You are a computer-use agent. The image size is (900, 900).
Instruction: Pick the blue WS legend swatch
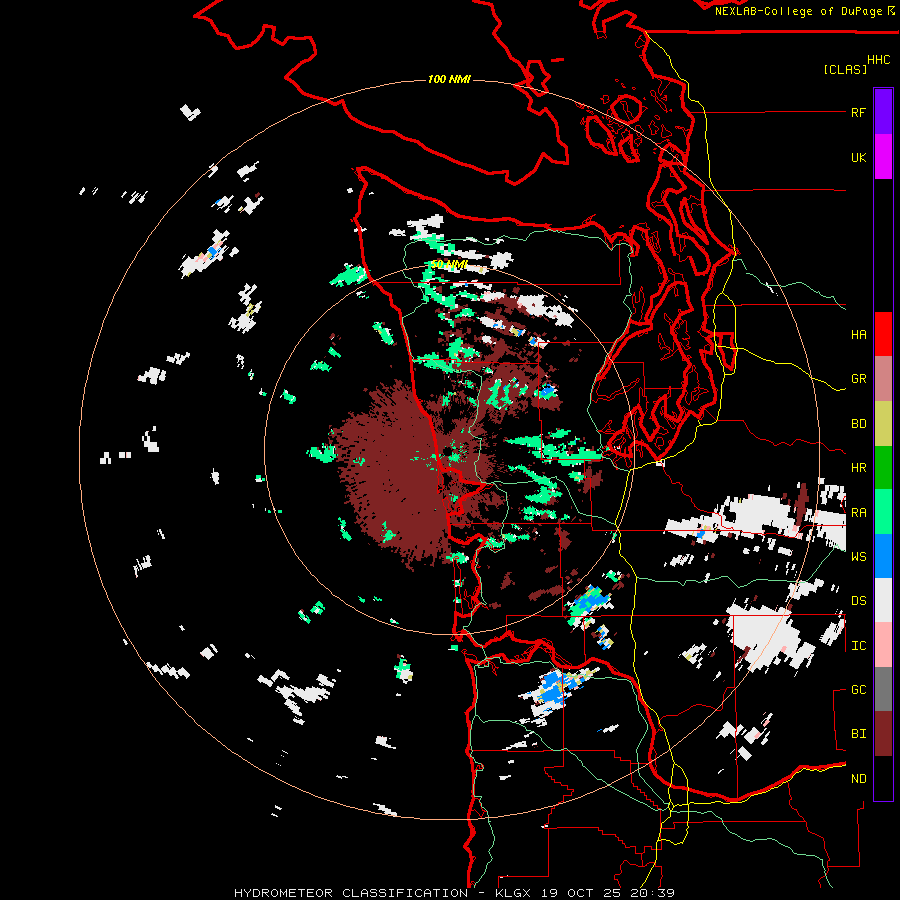[x=883, y=556]
